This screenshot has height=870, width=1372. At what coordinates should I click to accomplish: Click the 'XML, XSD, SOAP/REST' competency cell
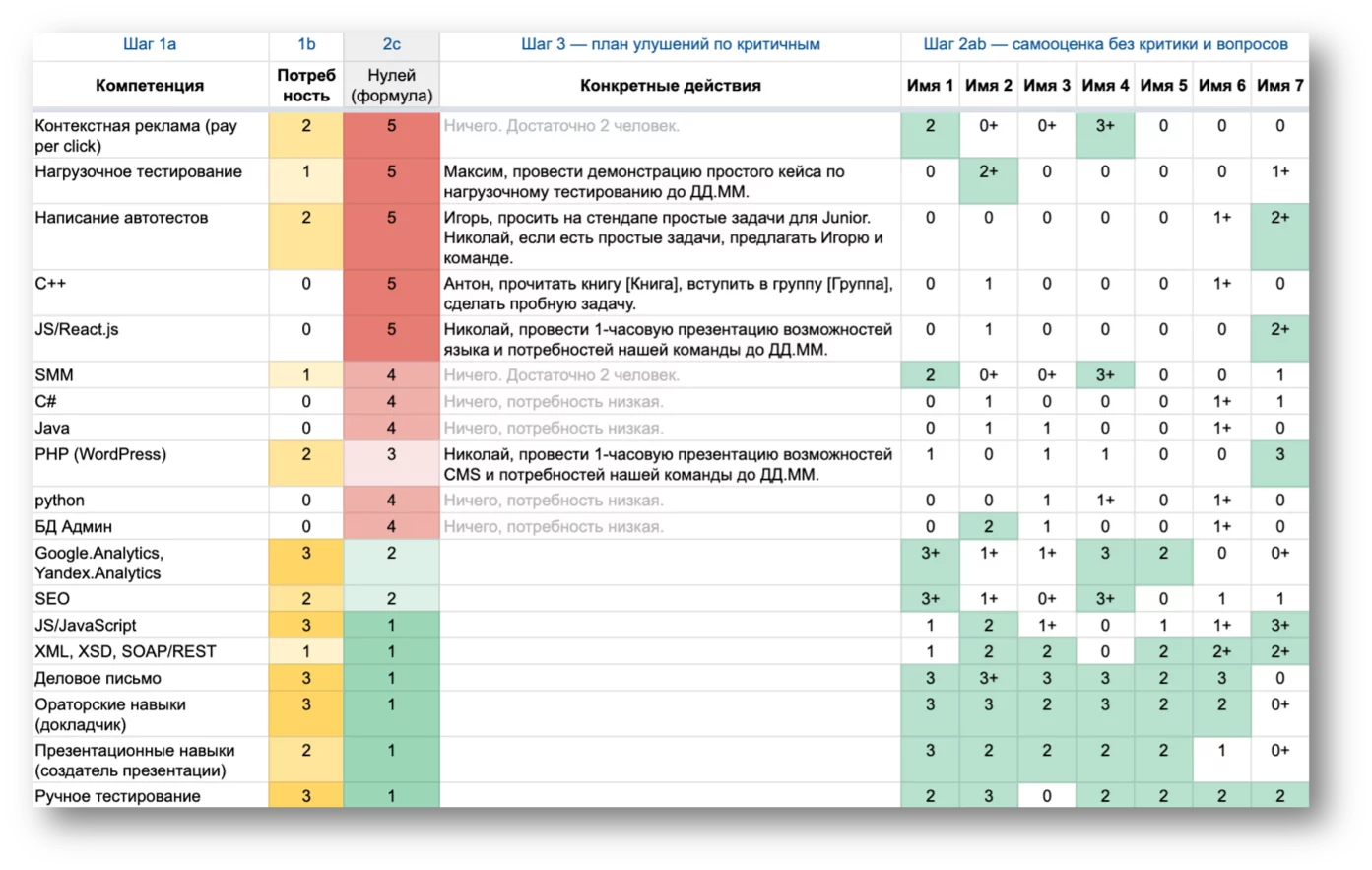point(150,651)
